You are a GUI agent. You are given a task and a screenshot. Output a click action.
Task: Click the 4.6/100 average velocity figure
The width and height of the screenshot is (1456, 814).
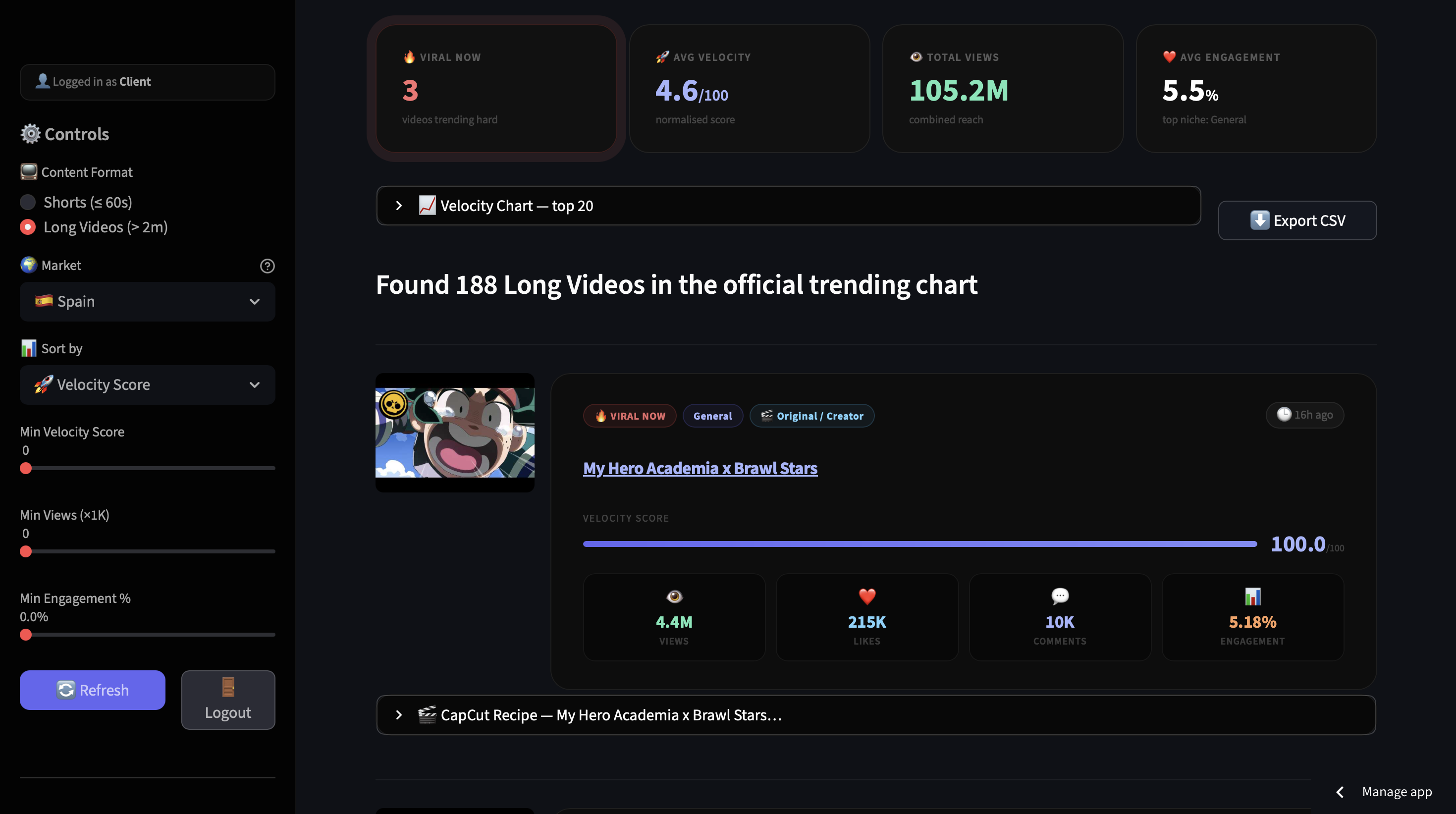click(691, 91)
